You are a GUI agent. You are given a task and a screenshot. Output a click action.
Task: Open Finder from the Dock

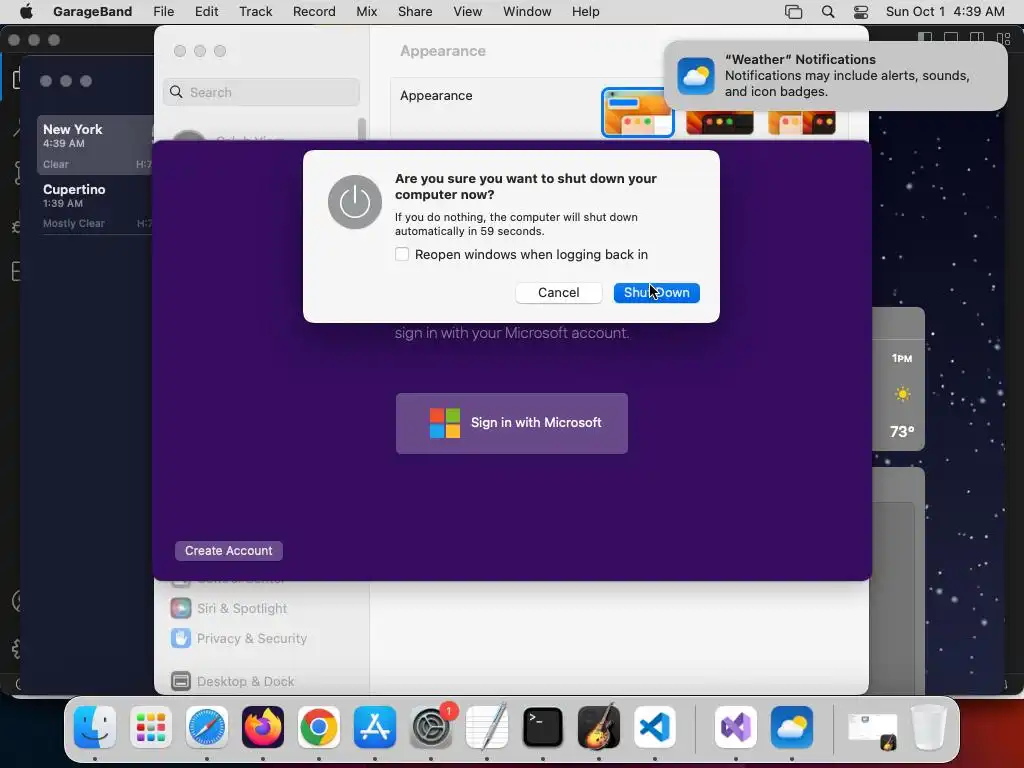pos(95,727)
